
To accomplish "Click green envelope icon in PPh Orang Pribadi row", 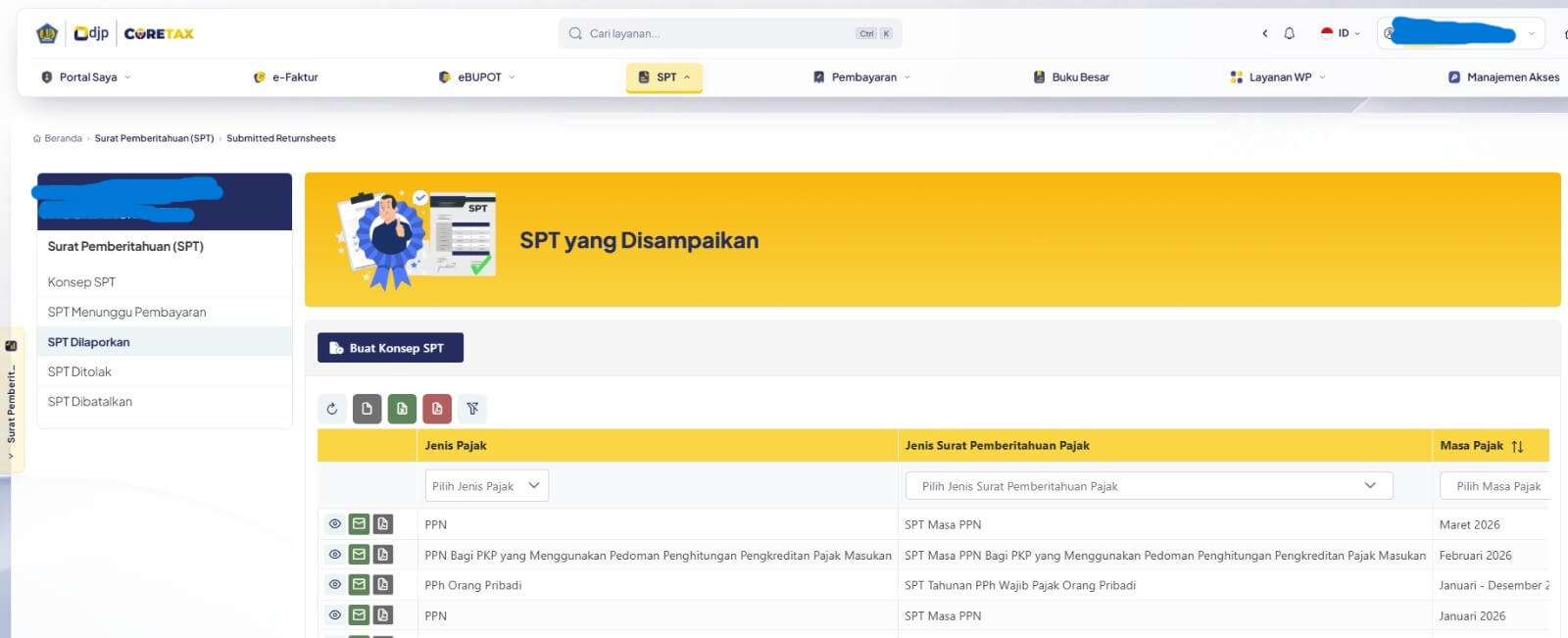I will coord(359,585).
